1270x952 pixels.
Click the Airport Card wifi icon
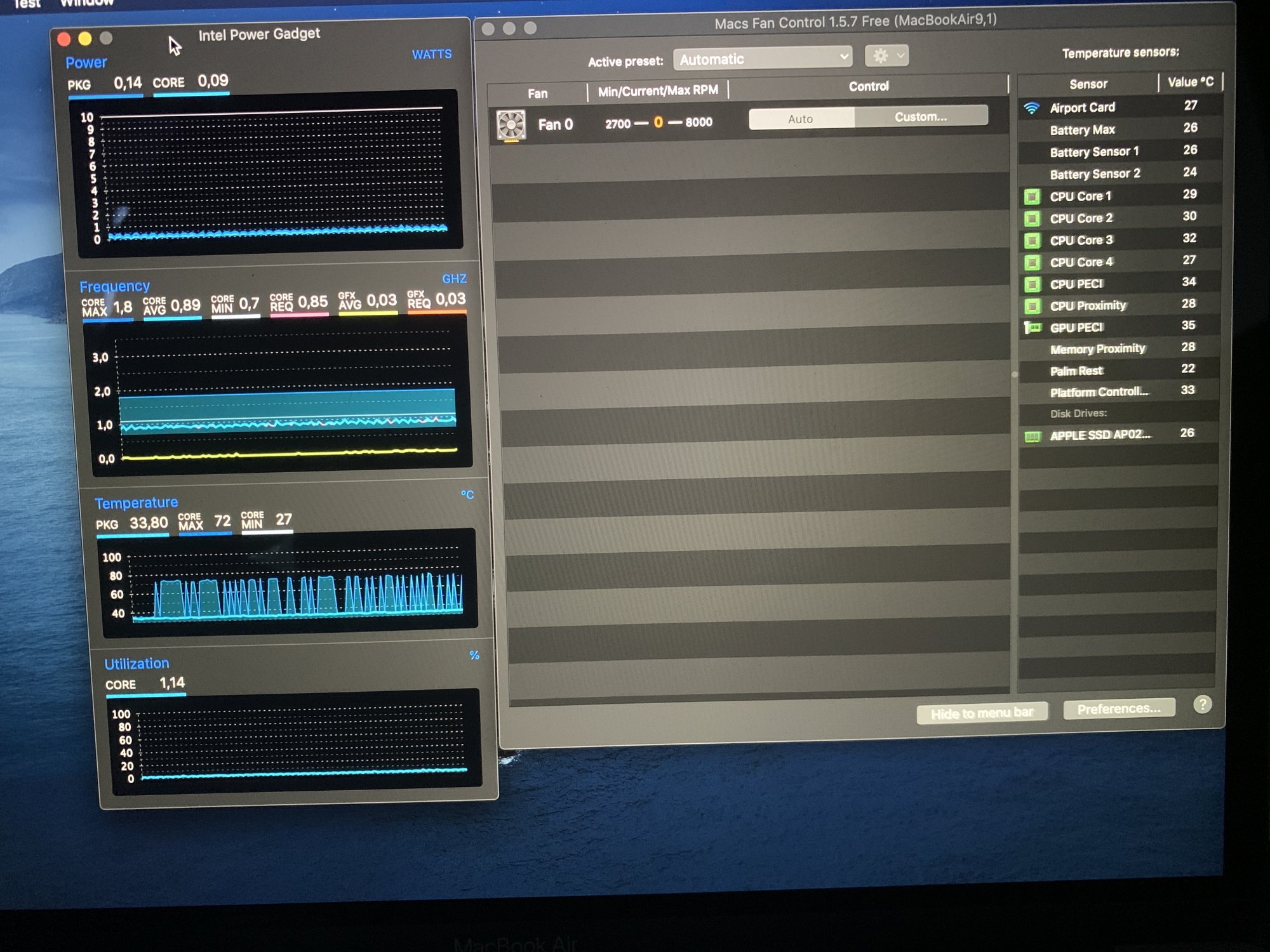pyautogui.click(x=1032, y=109)
